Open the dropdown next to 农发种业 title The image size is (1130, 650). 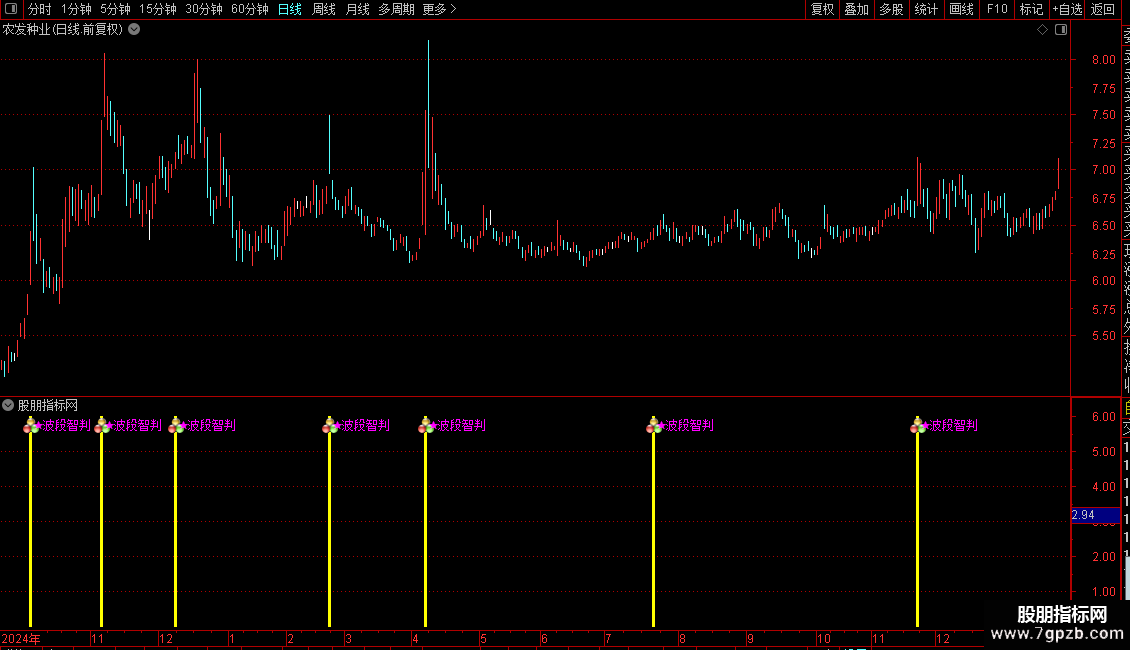[x=134, y=30]
